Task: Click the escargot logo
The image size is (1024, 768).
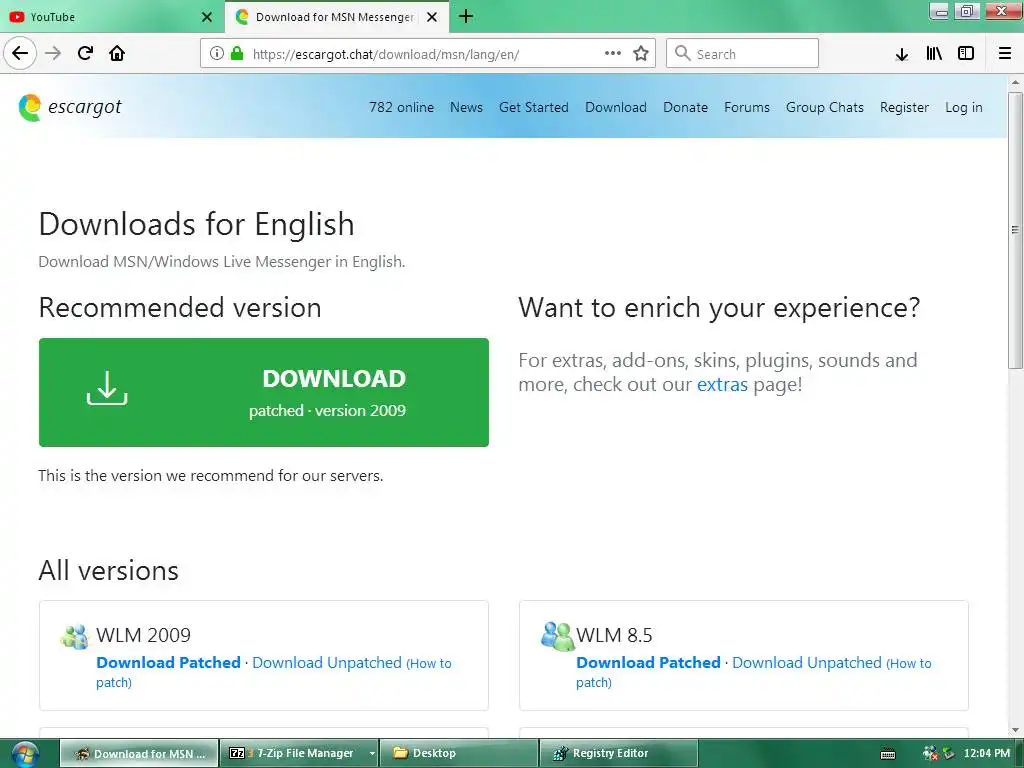Action: (70, 107)
